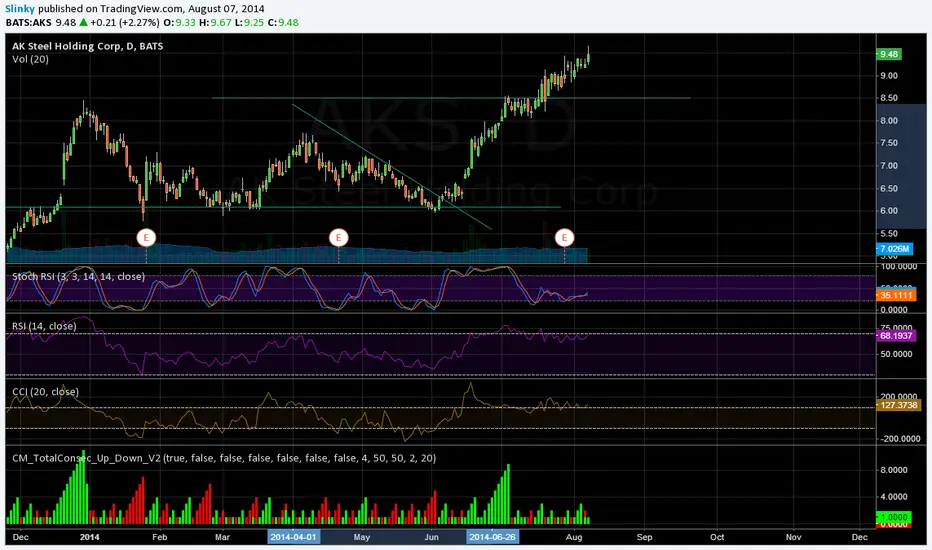The image size is (932, 550).
Task: Click the 8.50 price axis label
Action: pos(889,98)
